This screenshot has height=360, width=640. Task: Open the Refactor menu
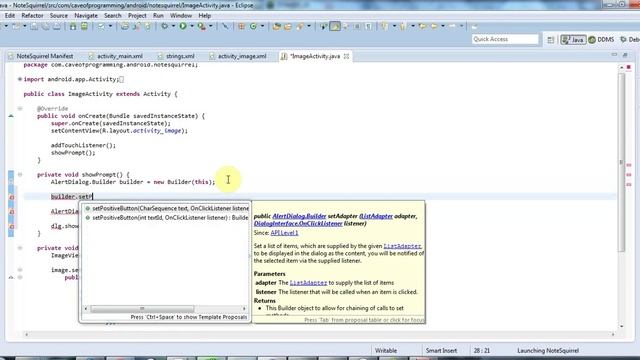coord(32,16)
